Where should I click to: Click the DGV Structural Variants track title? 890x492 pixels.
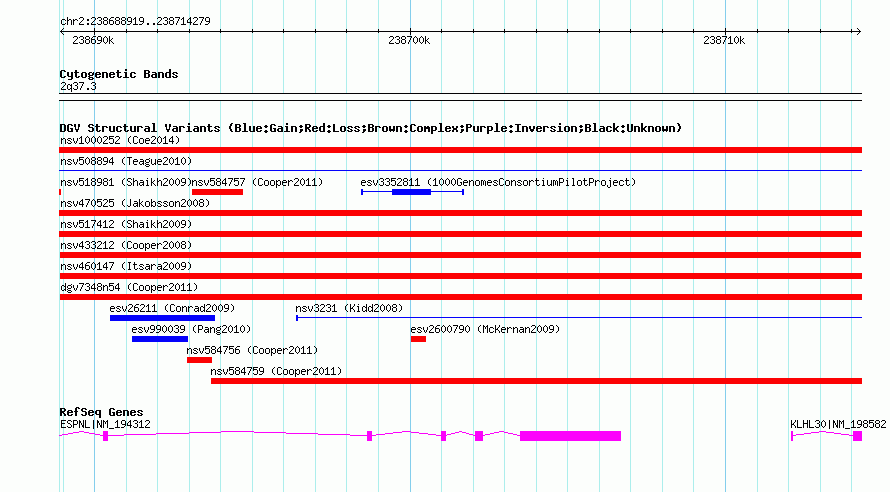tap(371, 128)
